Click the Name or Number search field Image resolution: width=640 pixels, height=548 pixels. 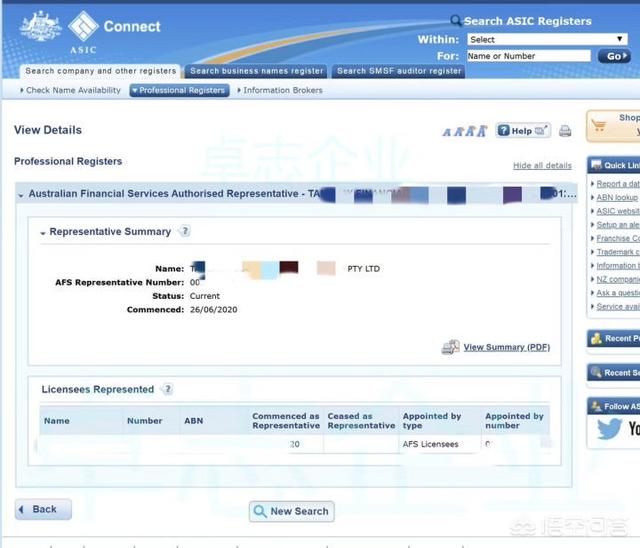[x=528, y=56]
